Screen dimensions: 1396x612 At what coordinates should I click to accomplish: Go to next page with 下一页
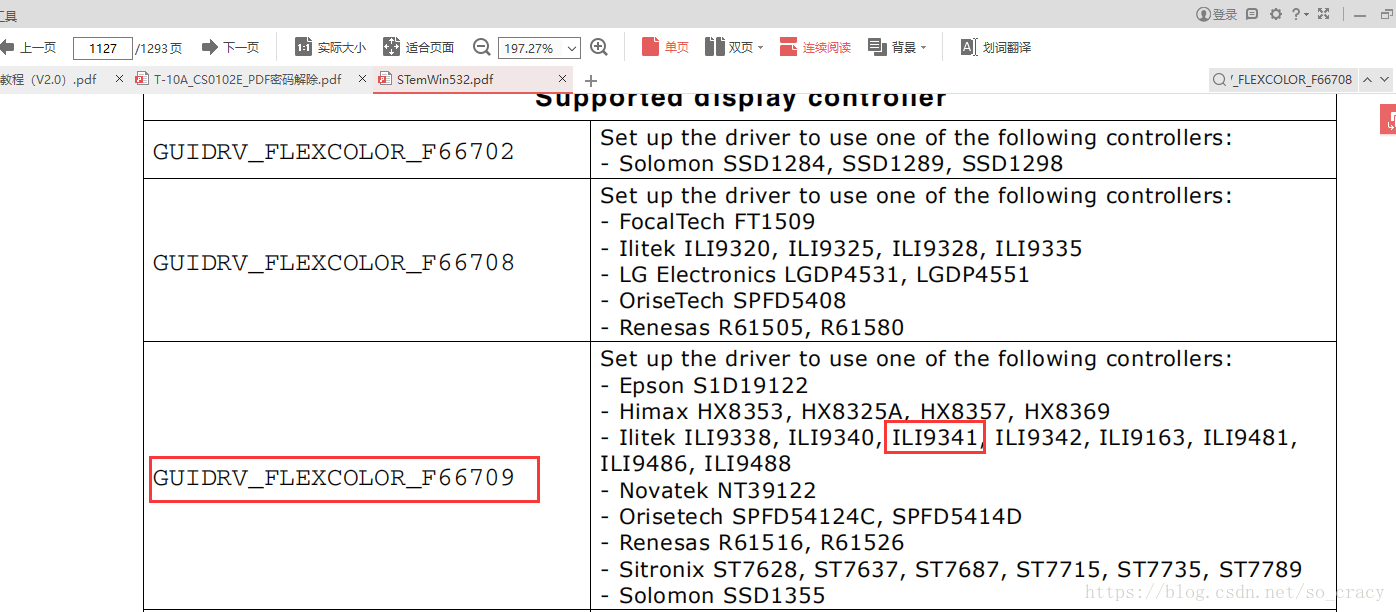point(230,47)
